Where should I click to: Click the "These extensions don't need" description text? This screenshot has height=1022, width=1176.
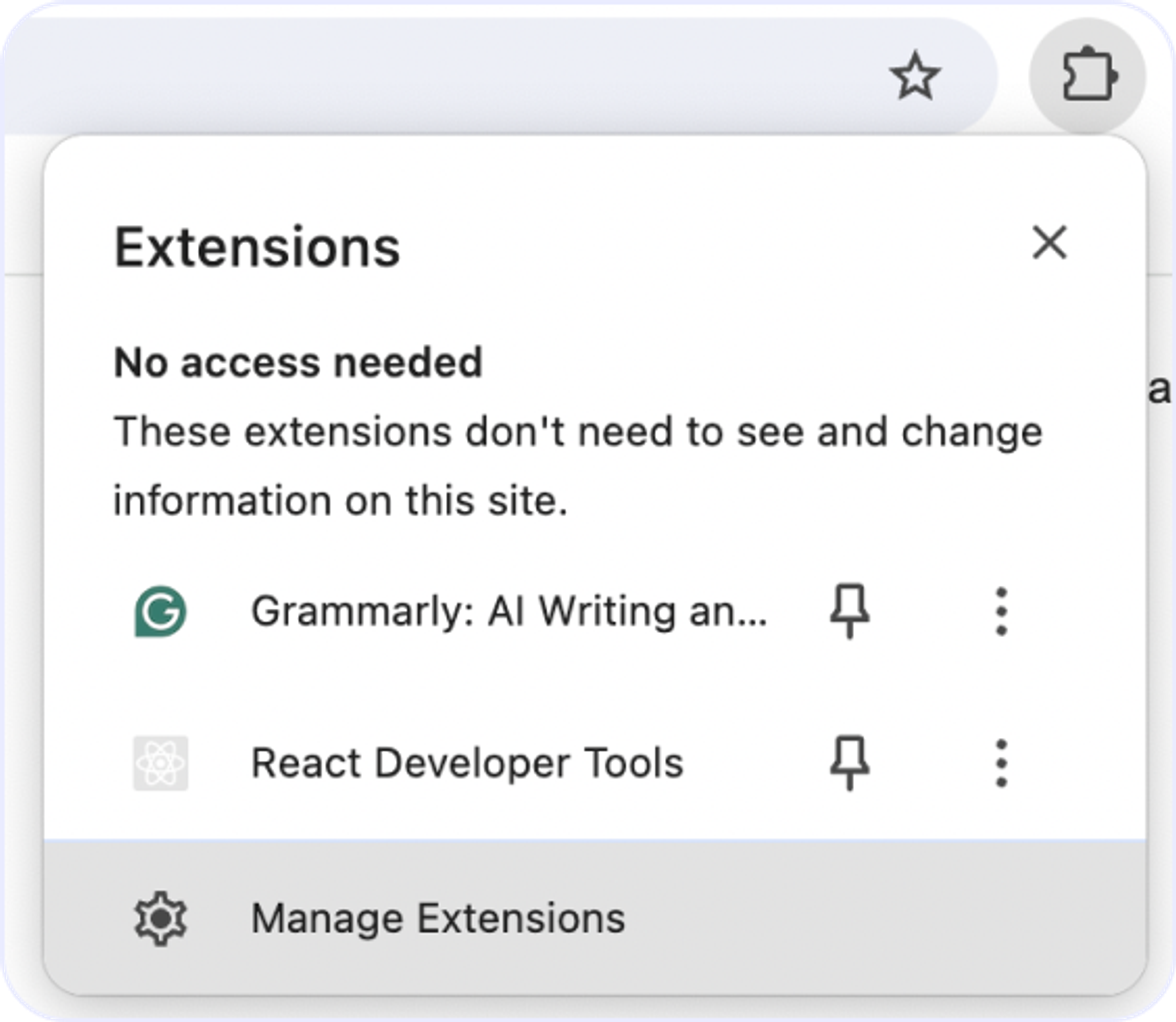pos(578,466)
